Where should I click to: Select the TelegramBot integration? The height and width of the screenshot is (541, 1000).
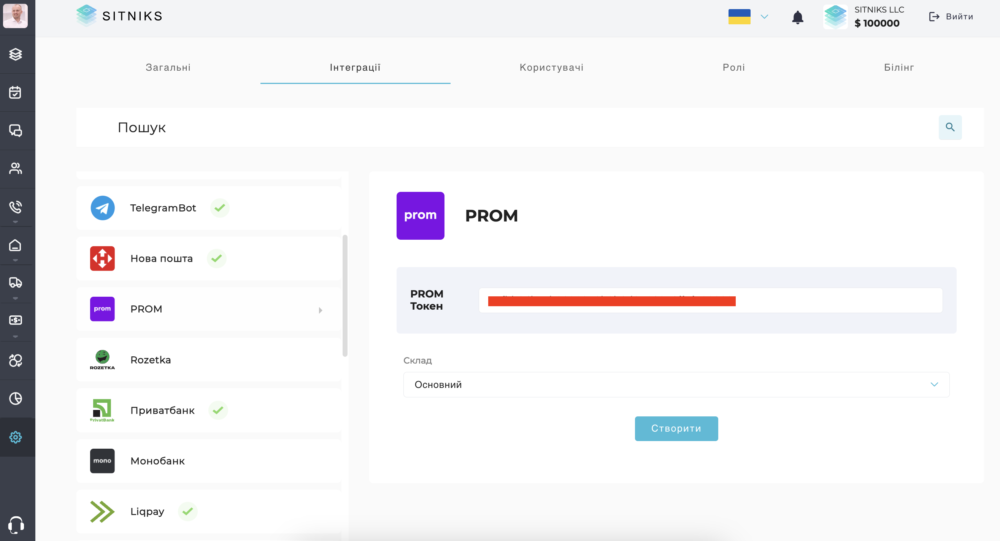pyautogui.click(x=209, y=207)
